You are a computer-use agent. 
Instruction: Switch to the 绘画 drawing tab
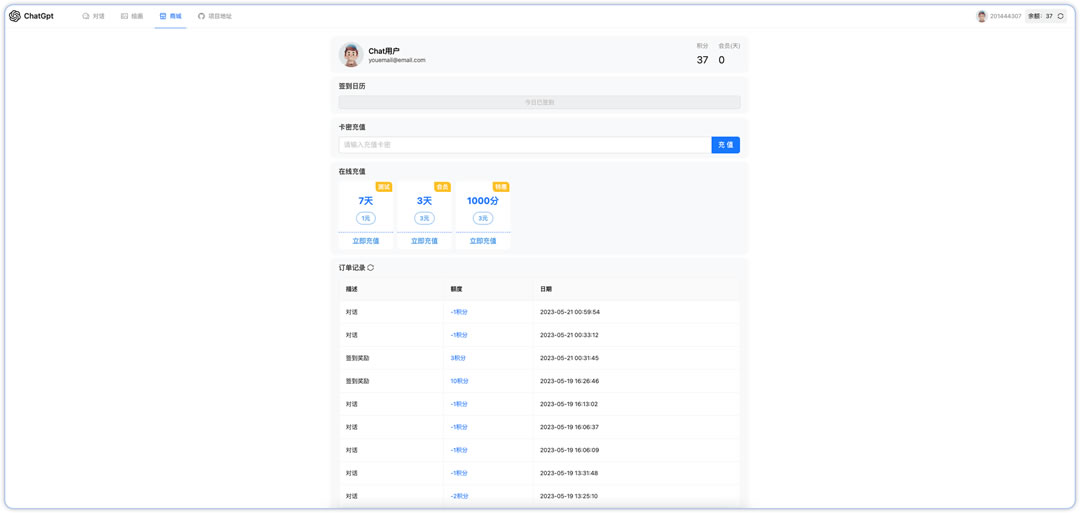pyautogui.click(x=132, y=16)
